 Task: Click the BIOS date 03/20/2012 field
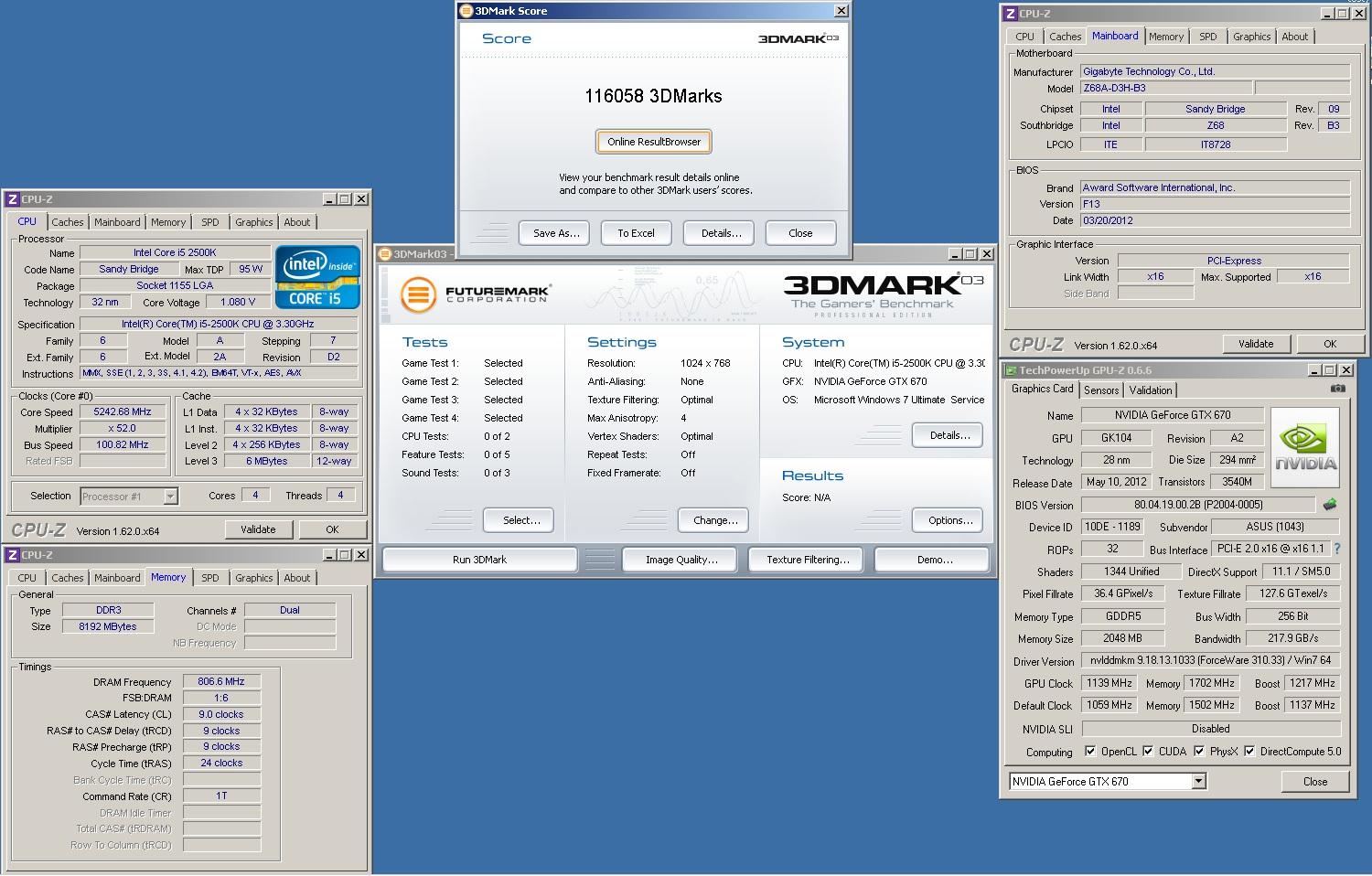1215,220
